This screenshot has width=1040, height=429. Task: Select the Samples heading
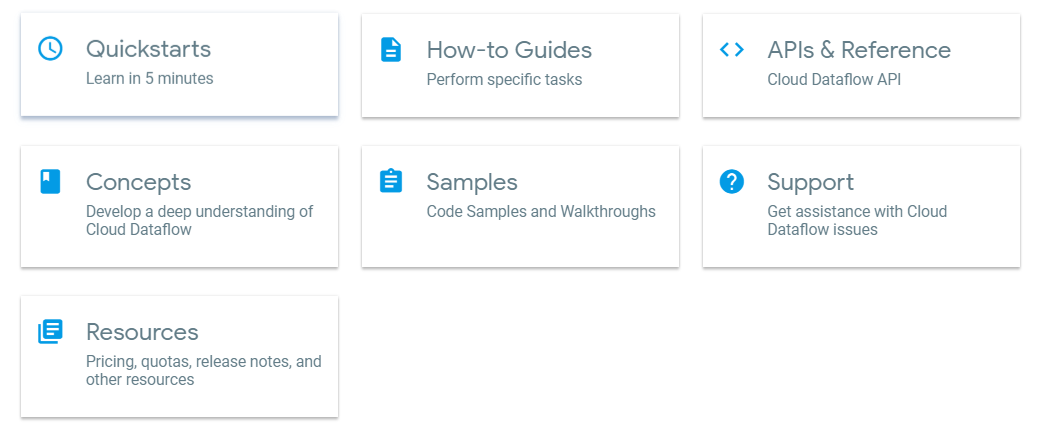[x=472, y=182]
